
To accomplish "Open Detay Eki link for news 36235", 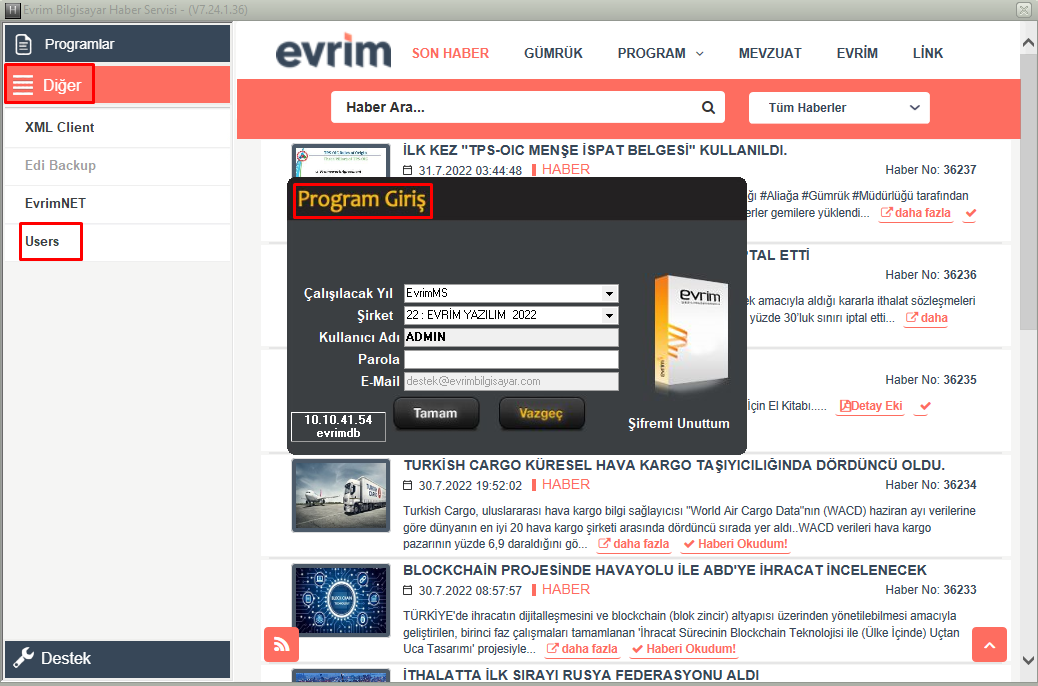I will point(871,406).
